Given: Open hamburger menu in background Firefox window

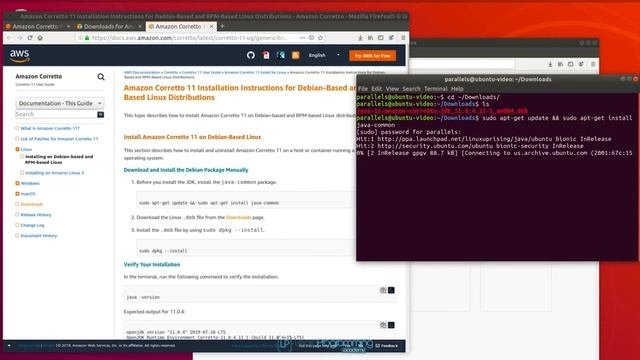Looking at the screenshot, I should (x=593, y=64).
